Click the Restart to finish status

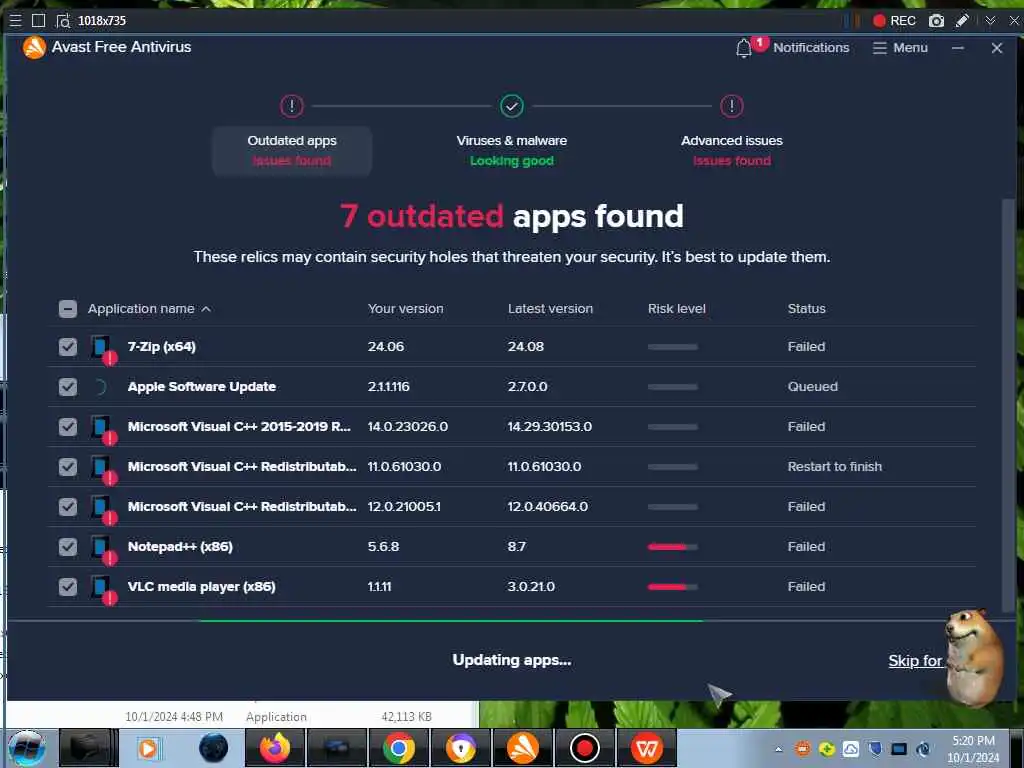pyautogui.click(x=835, y=466)
